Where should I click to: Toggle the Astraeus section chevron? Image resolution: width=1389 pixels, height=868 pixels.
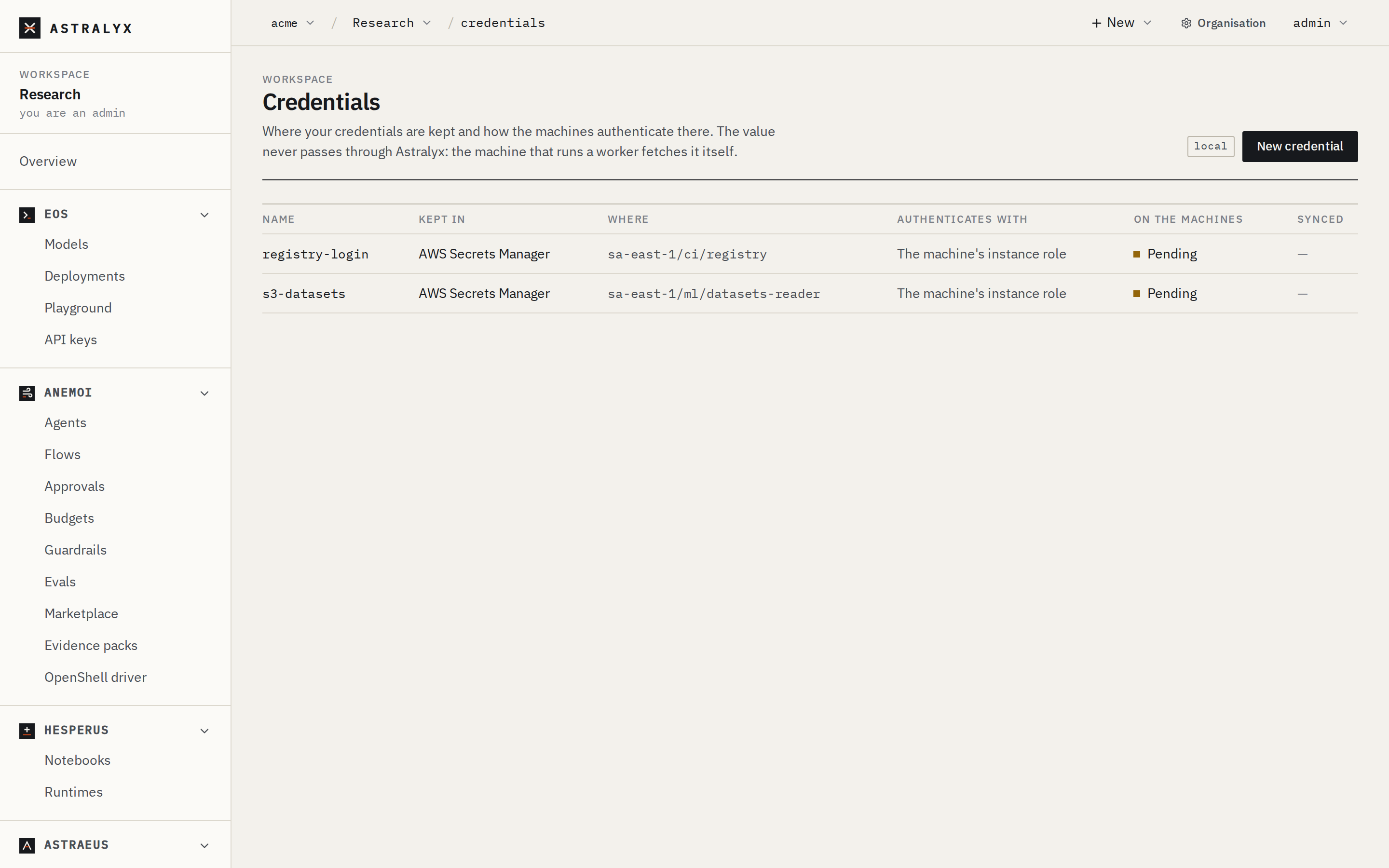click(x=204, y=846)
